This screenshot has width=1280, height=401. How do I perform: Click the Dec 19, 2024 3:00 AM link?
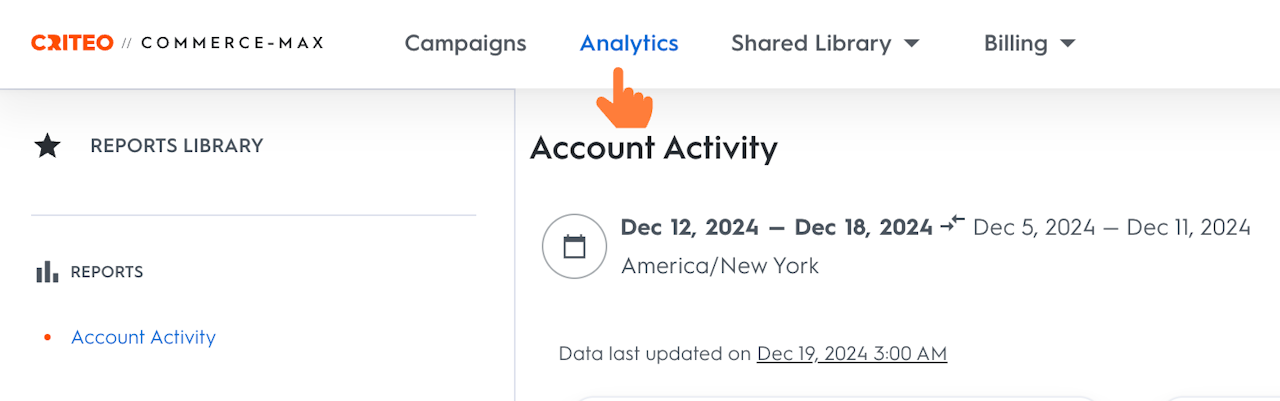(851, 353)
